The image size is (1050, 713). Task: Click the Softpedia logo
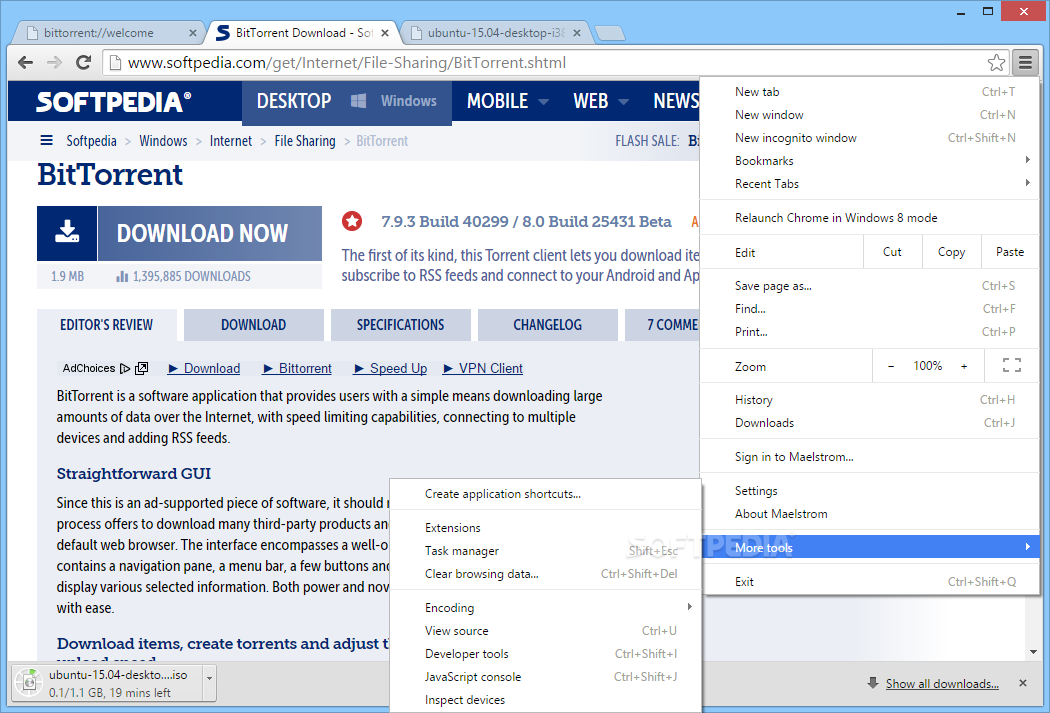coord(113,102)
